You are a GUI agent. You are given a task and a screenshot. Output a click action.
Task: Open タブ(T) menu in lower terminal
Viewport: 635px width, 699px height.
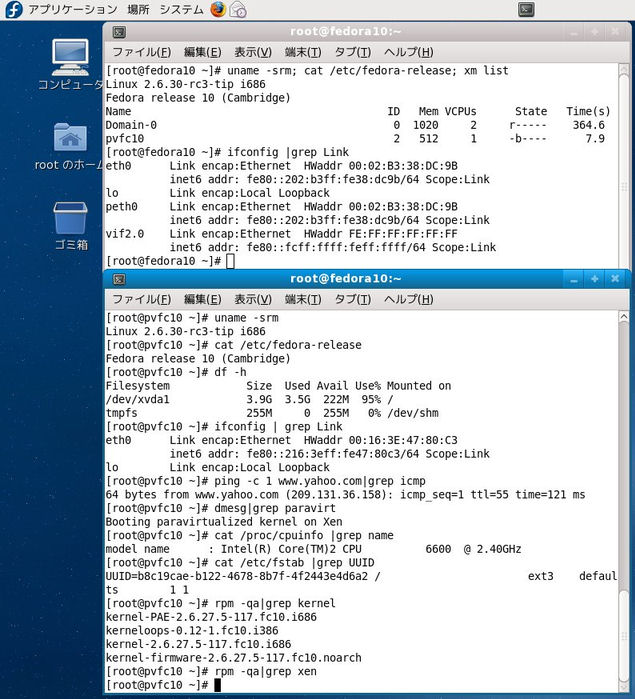coord(353,299)
